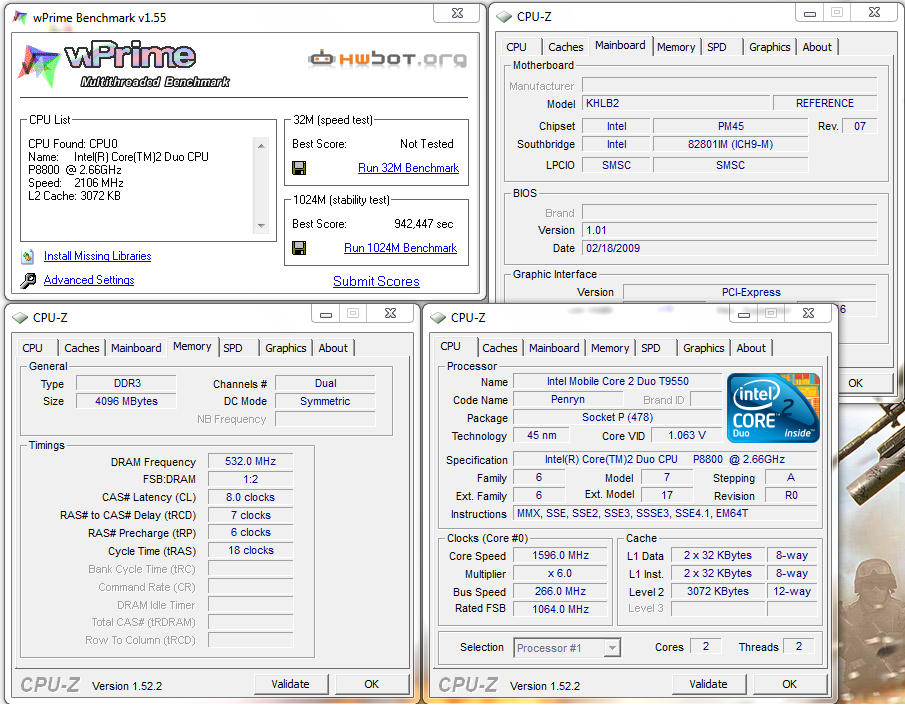Viewport: 905px width, 705px height.
Task: Click OK in the Processor CPU-Z window
Action: point(790,684)
